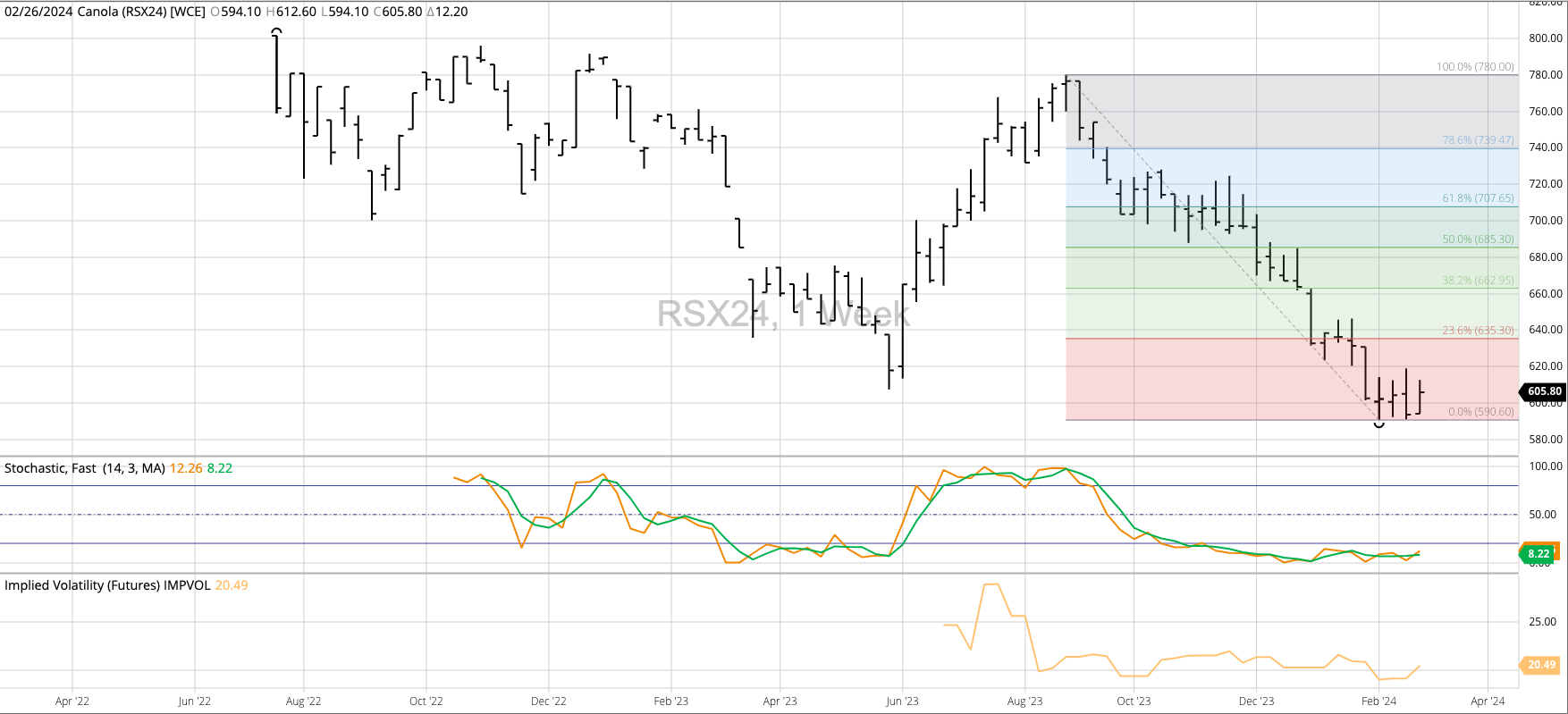1568x714 pixels.
Task: Click the 61.8% (707.65) retracement label
Action: (1478, 198)
